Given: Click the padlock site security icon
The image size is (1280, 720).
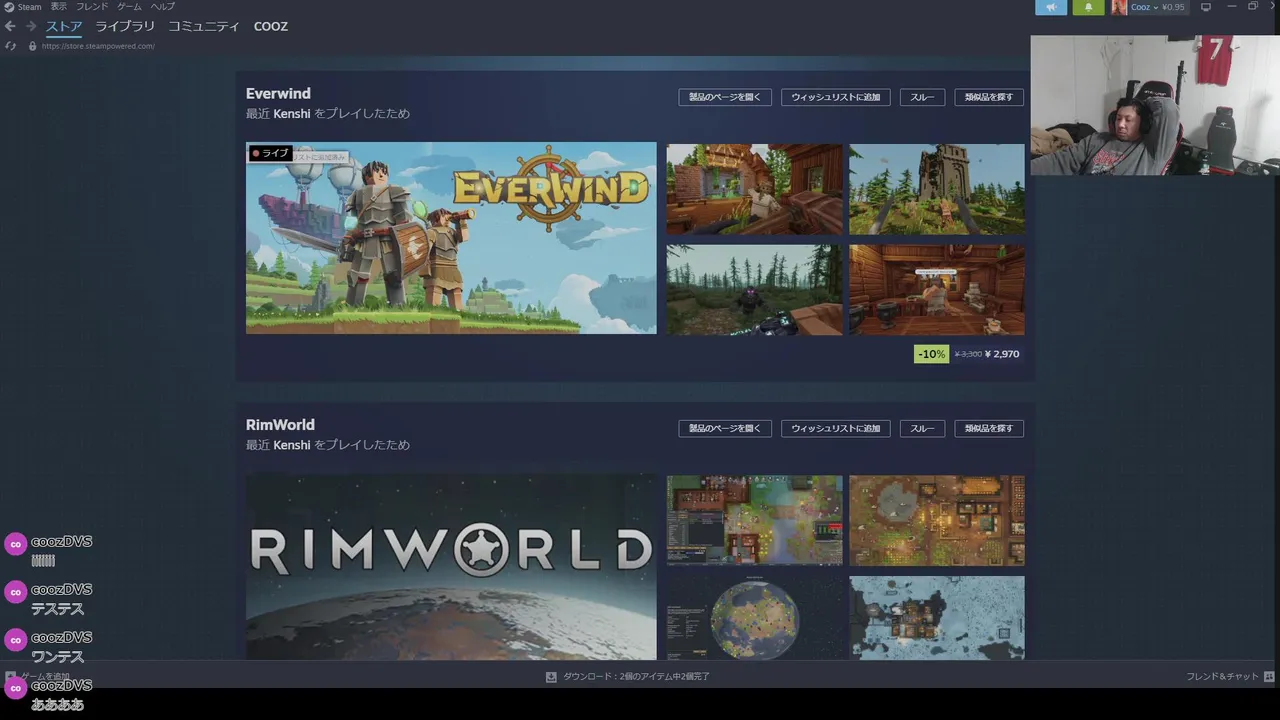Looking at the screenshot, I should [x=32, y=46].
